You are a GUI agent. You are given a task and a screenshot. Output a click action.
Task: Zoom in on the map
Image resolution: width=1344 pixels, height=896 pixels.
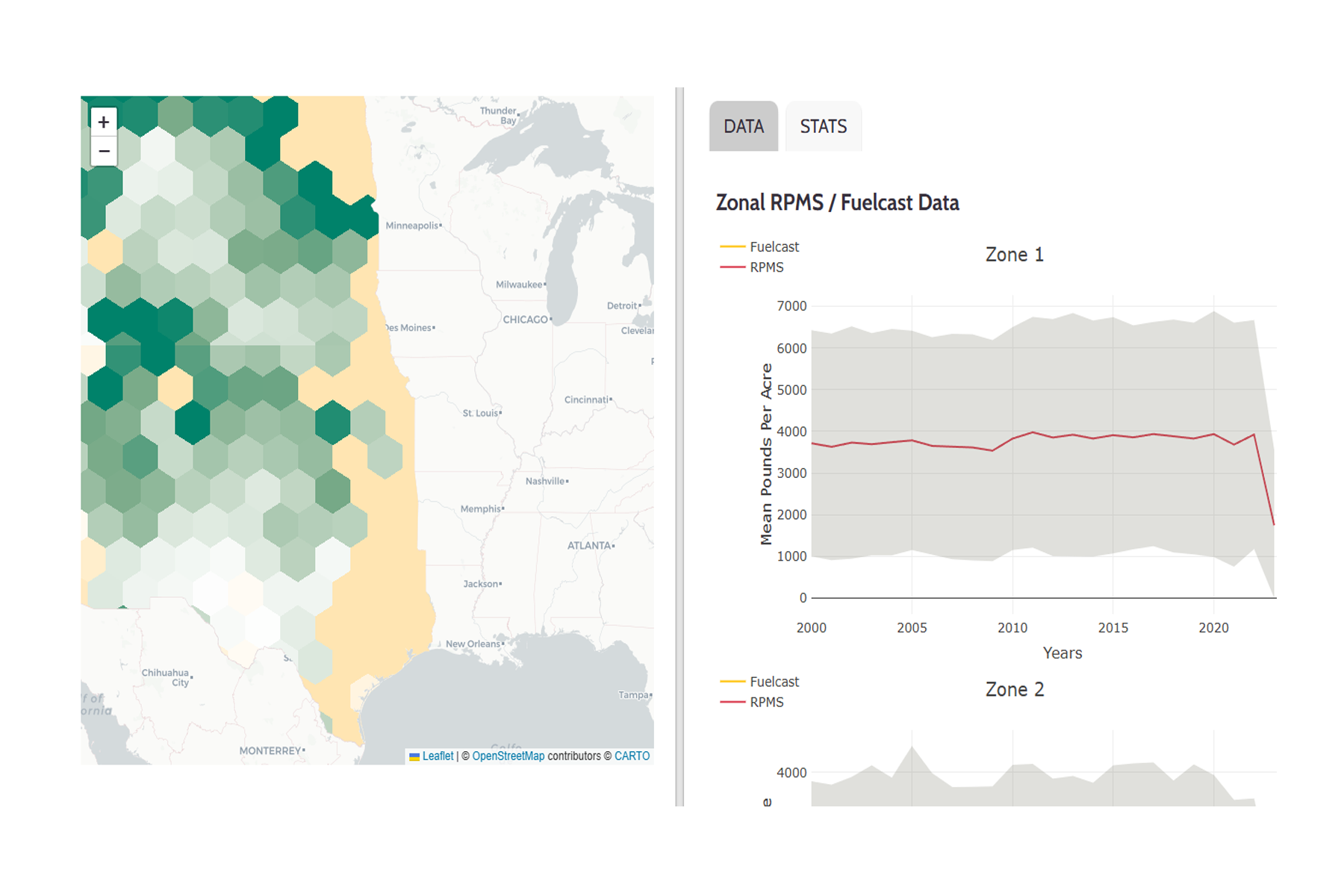[x=104, y=122]
